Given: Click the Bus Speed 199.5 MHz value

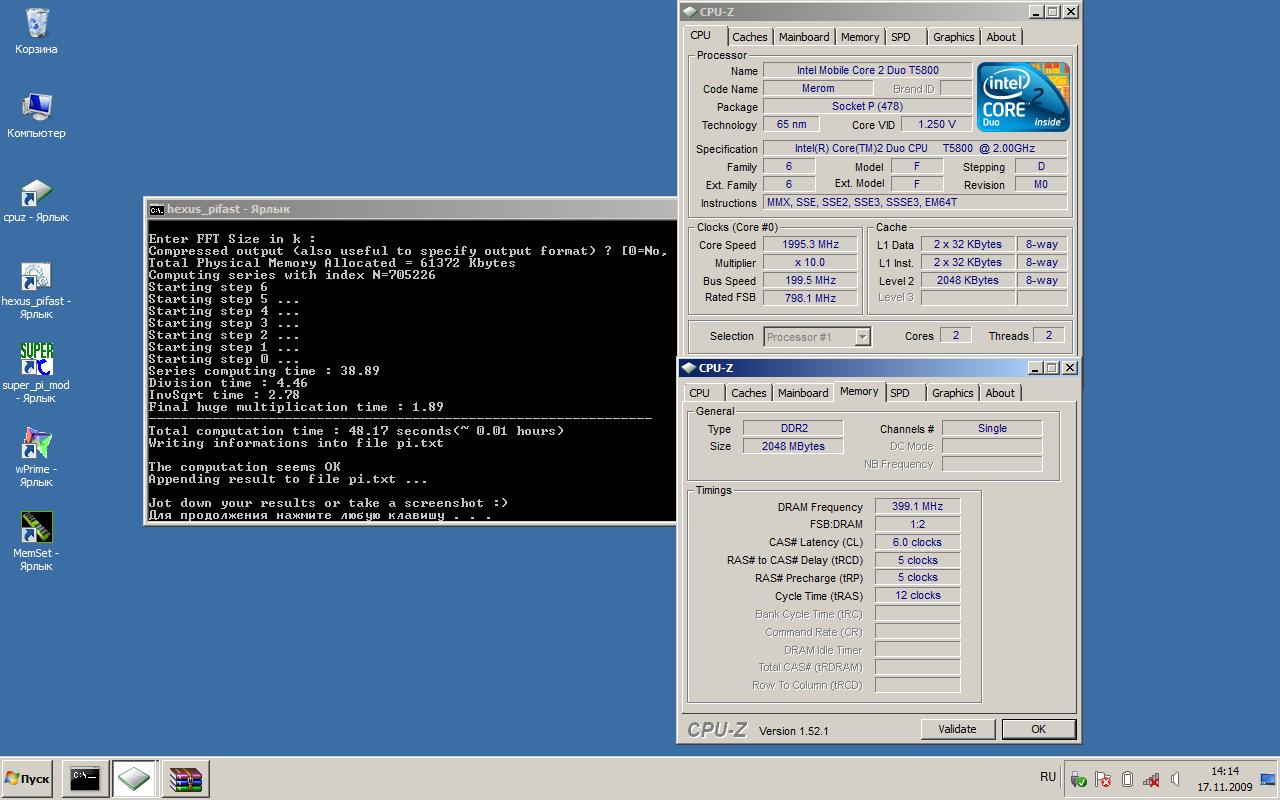Looking at the screenshot, I should tap(810, 280).
